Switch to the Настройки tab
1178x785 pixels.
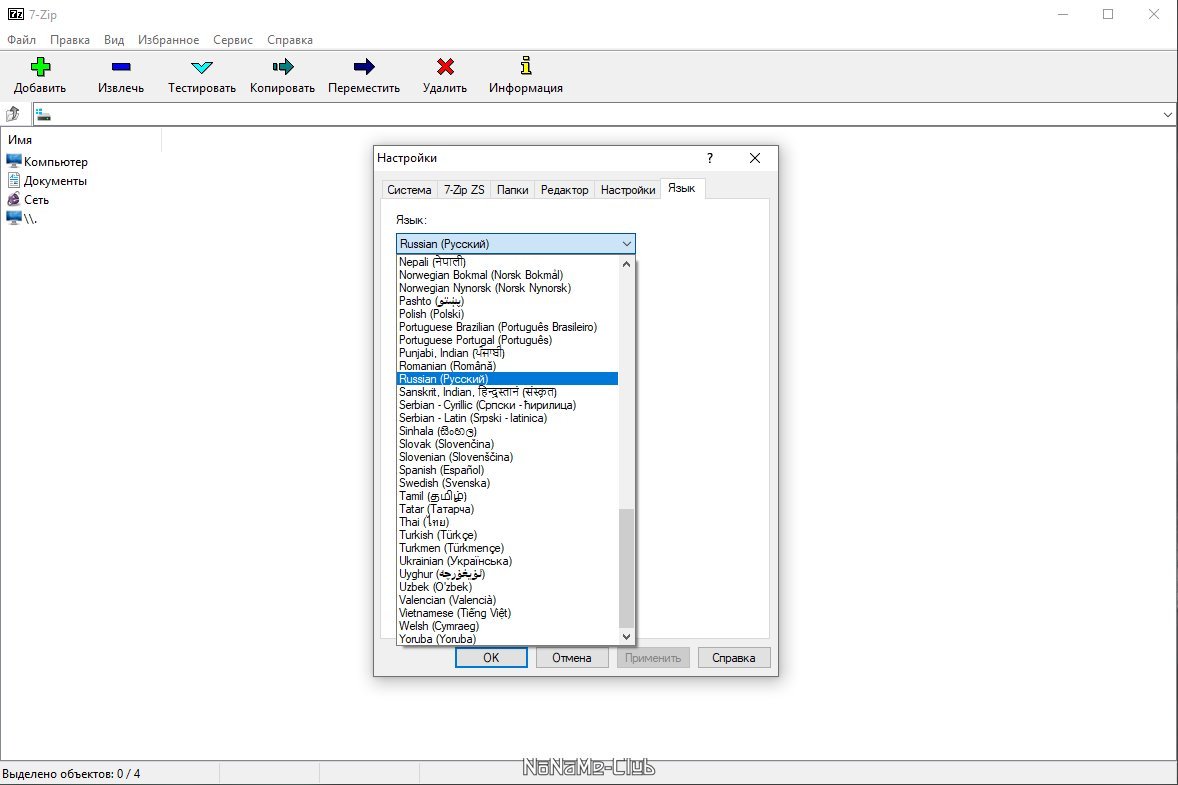point(628,190)
